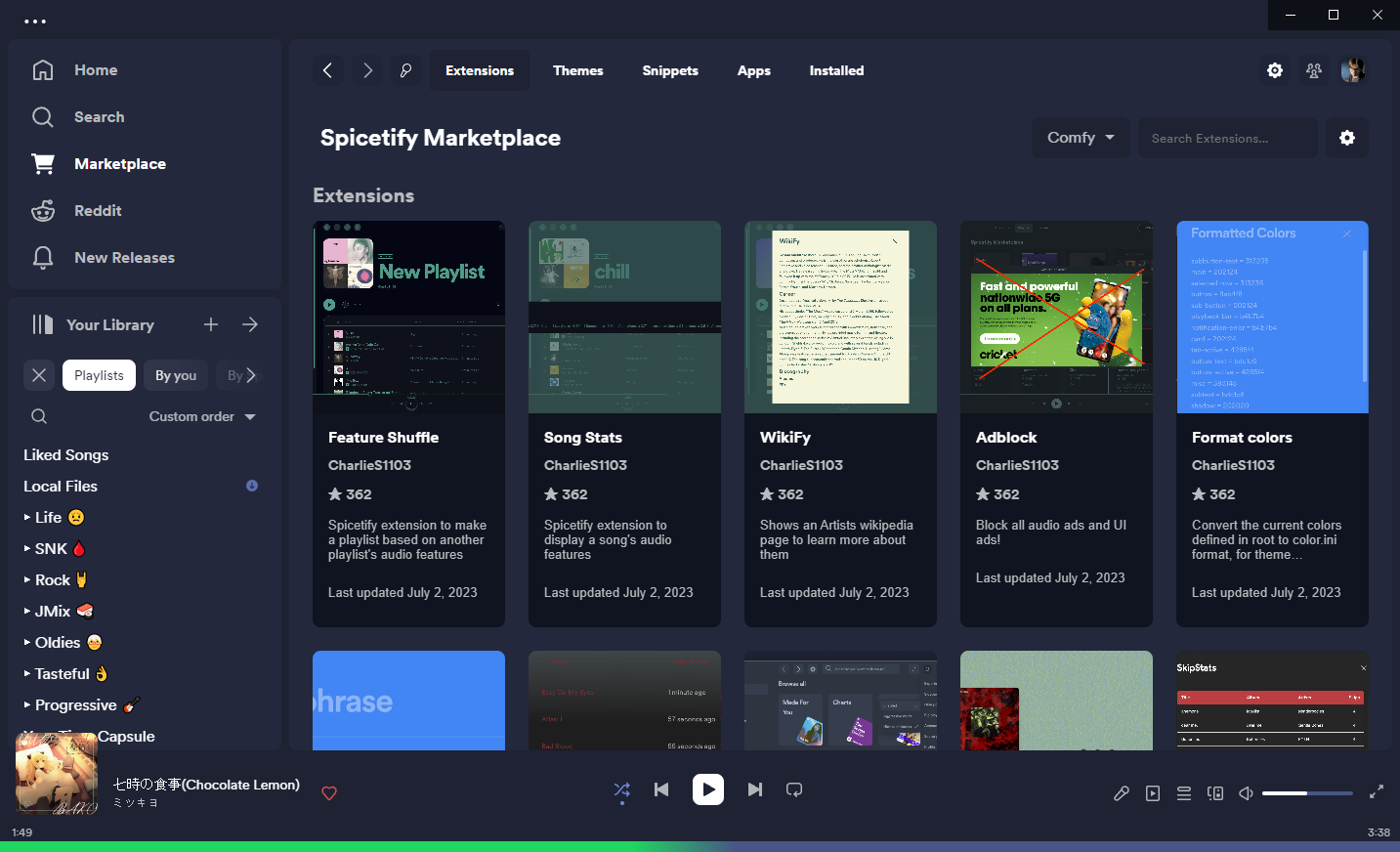Screen dimensions: 1400x852
Task: Expand the Progressive playlist folder
Action: tap(27, 705)
